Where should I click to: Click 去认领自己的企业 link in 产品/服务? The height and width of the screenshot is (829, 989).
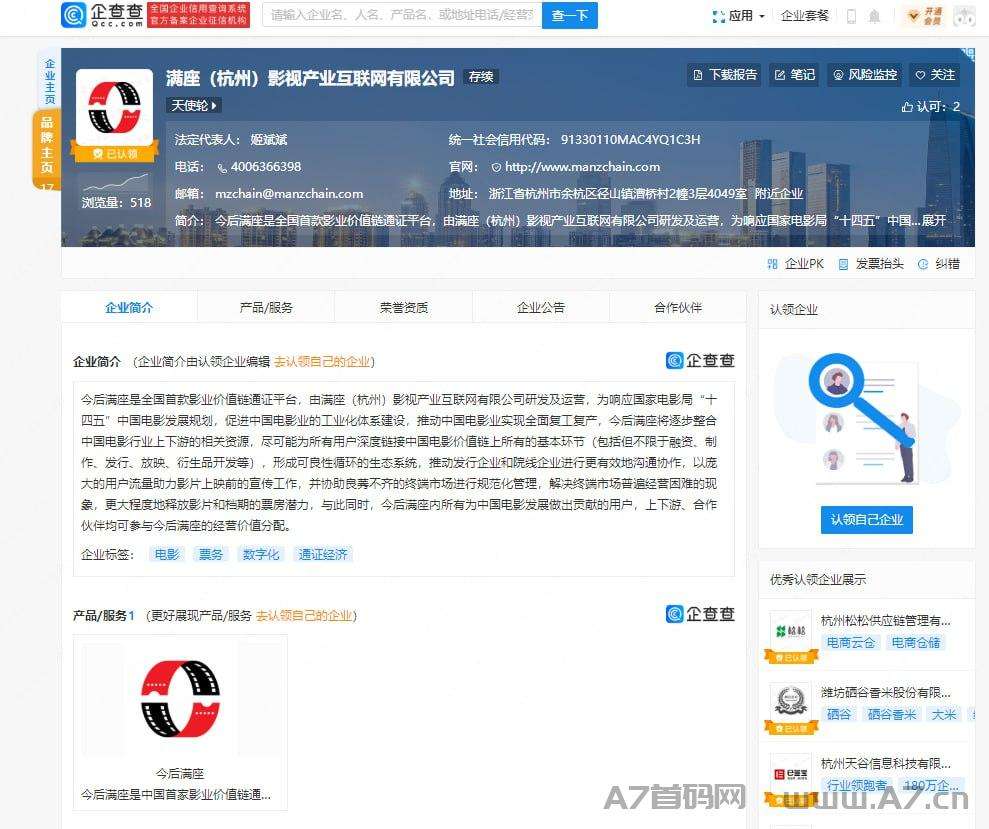pos(304,616)
